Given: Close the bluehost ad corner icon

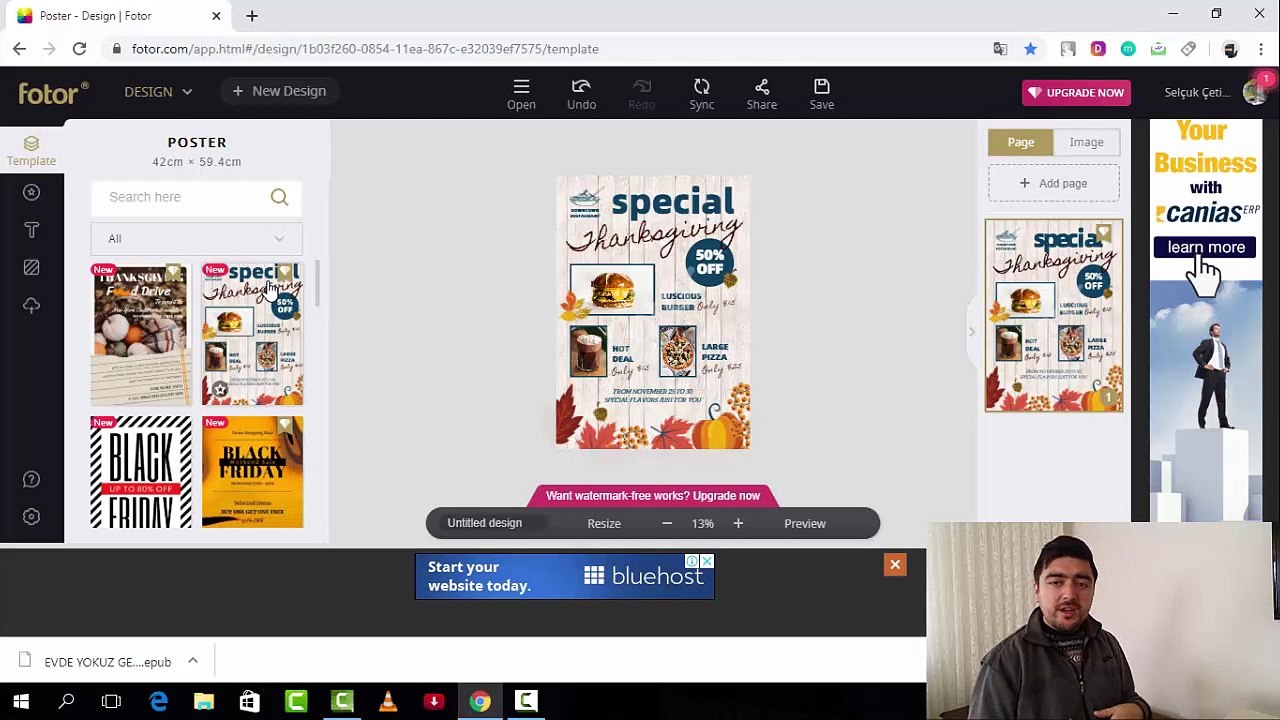Looking at the screenshot, I should pyautogui.click(x=706, y=561).
